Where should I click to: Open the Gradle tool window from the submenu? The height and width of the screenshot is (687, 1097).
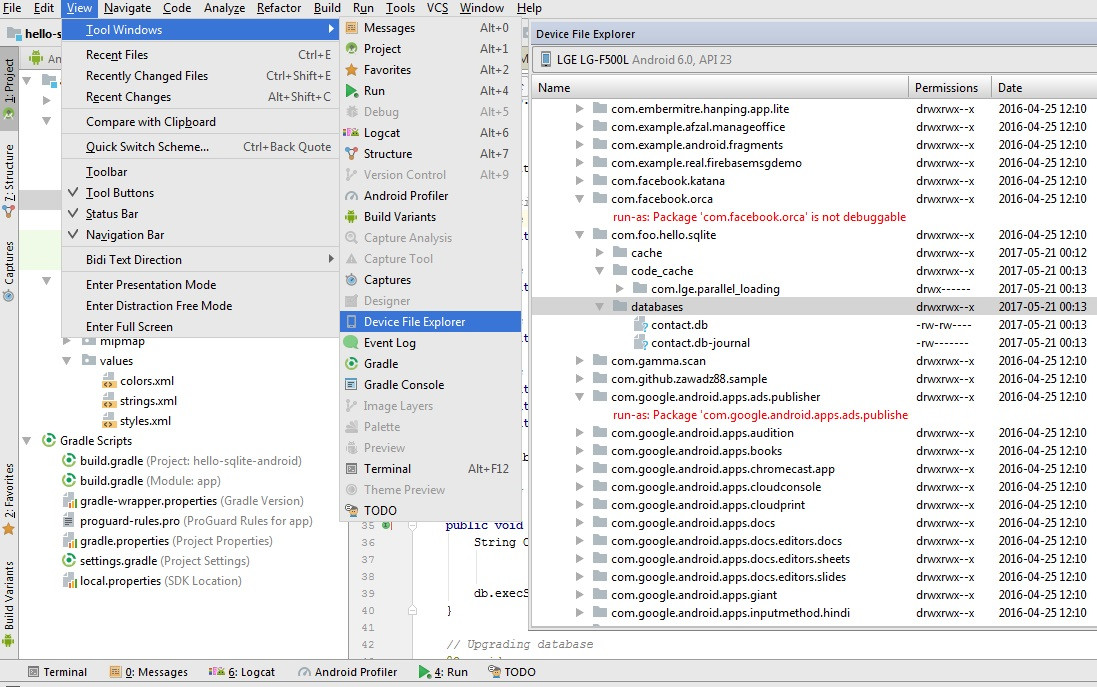381,363
